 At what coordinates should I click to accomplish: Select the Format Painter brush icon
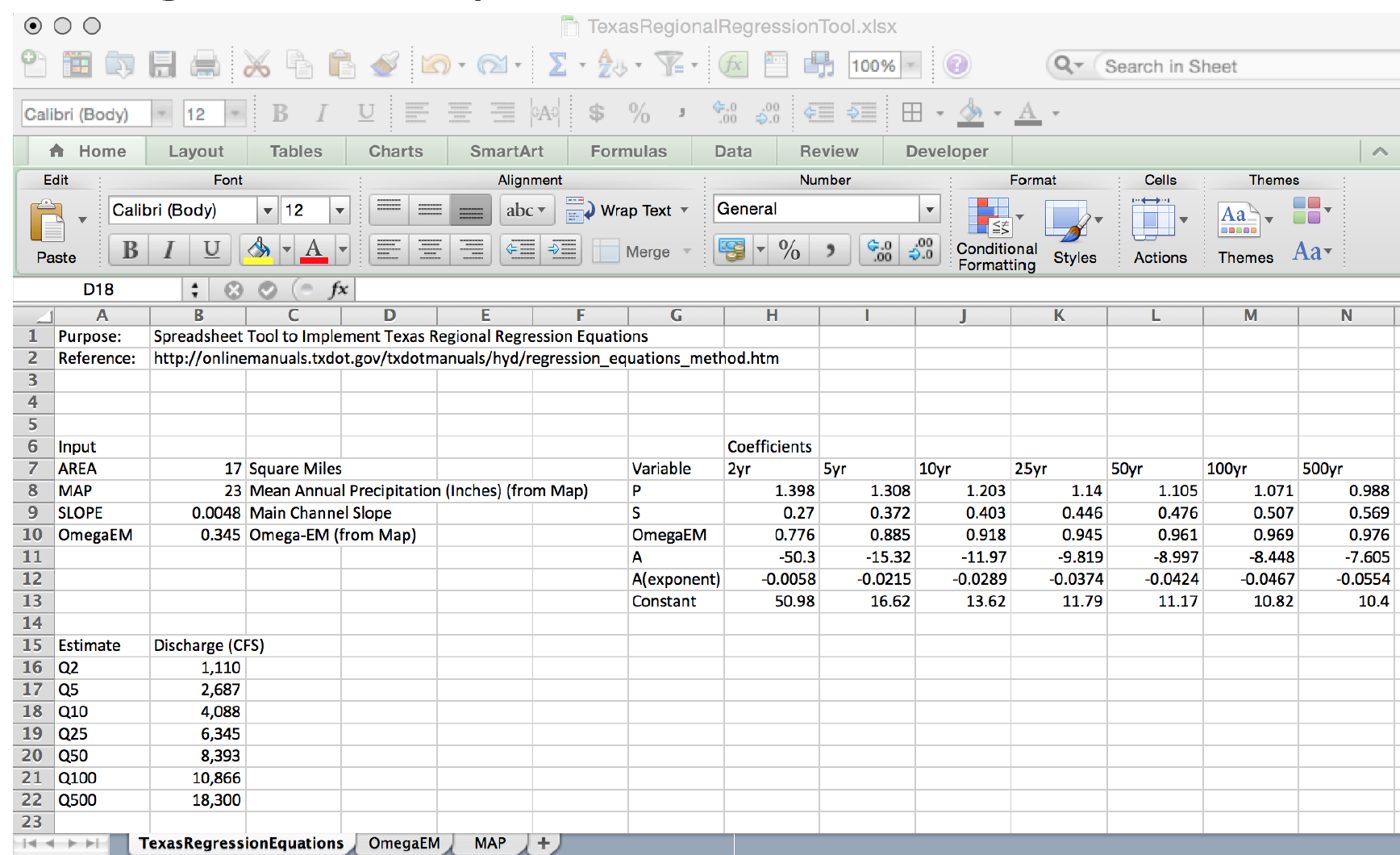click(385, 65)
